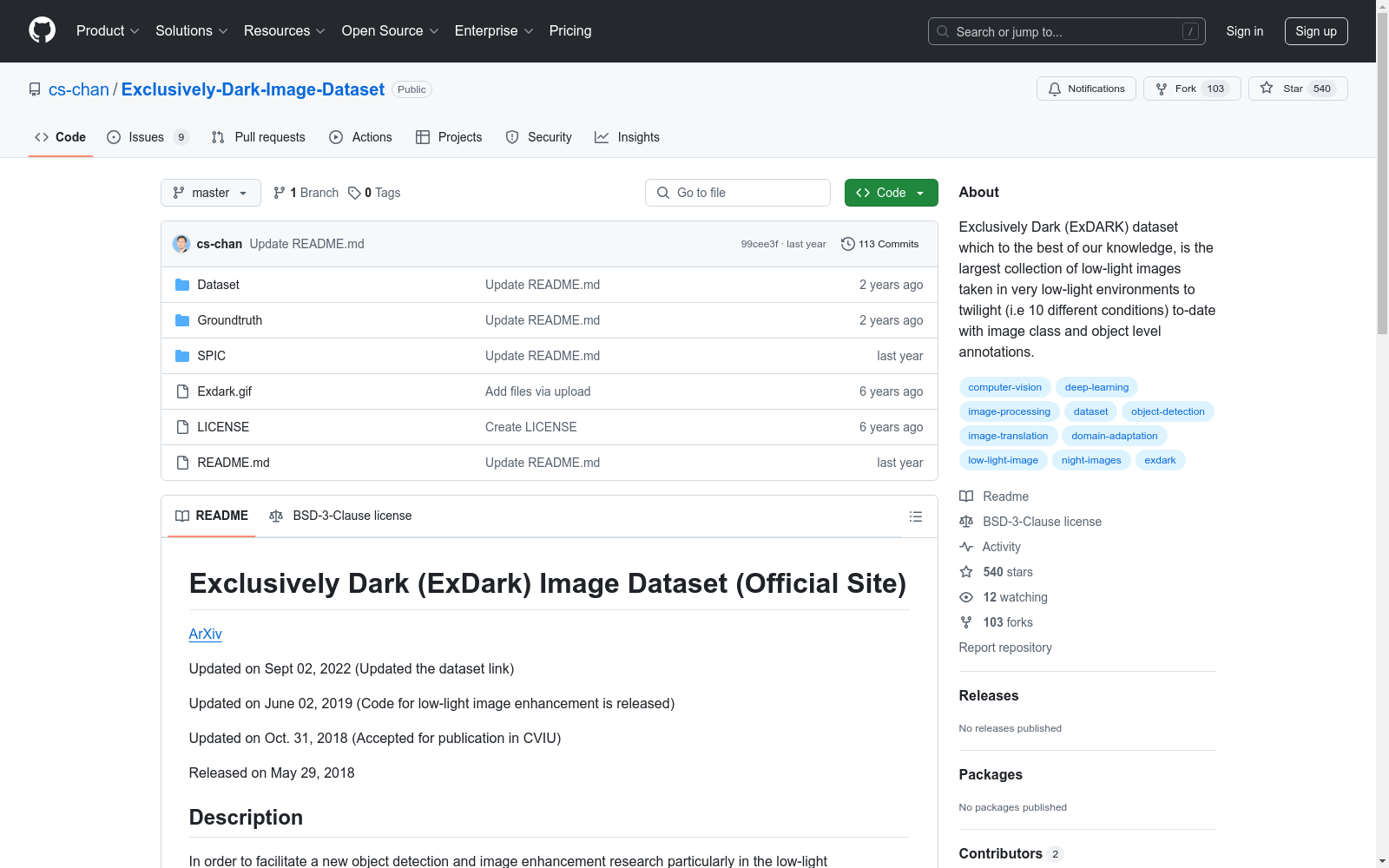Select the README tab in file viewer

pos(212,516)
